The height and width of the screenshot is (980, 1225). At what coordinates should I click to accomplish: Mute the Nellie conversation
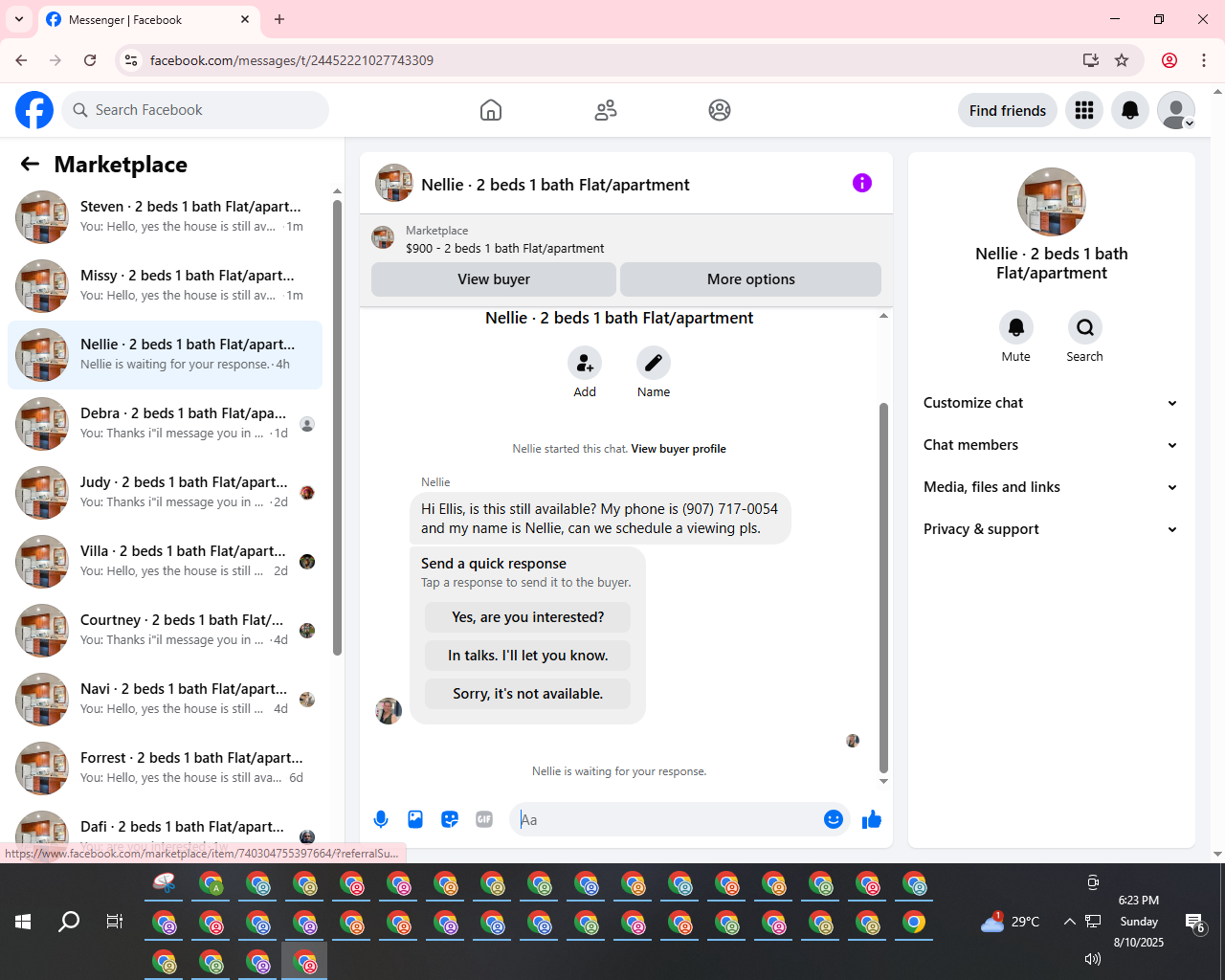point(1016,327)
